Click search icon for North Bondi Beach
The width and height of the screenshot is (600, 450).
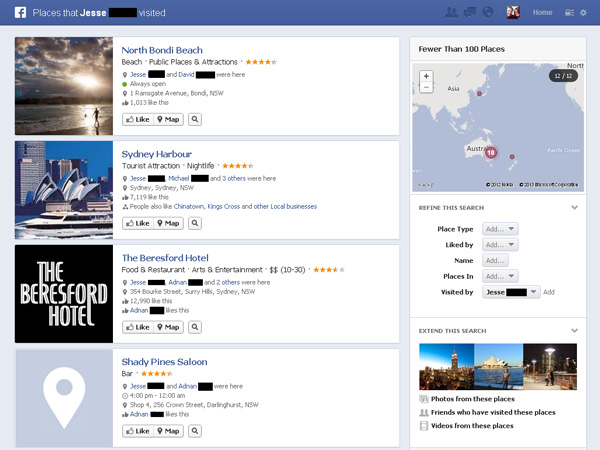[x=195, y=119]
